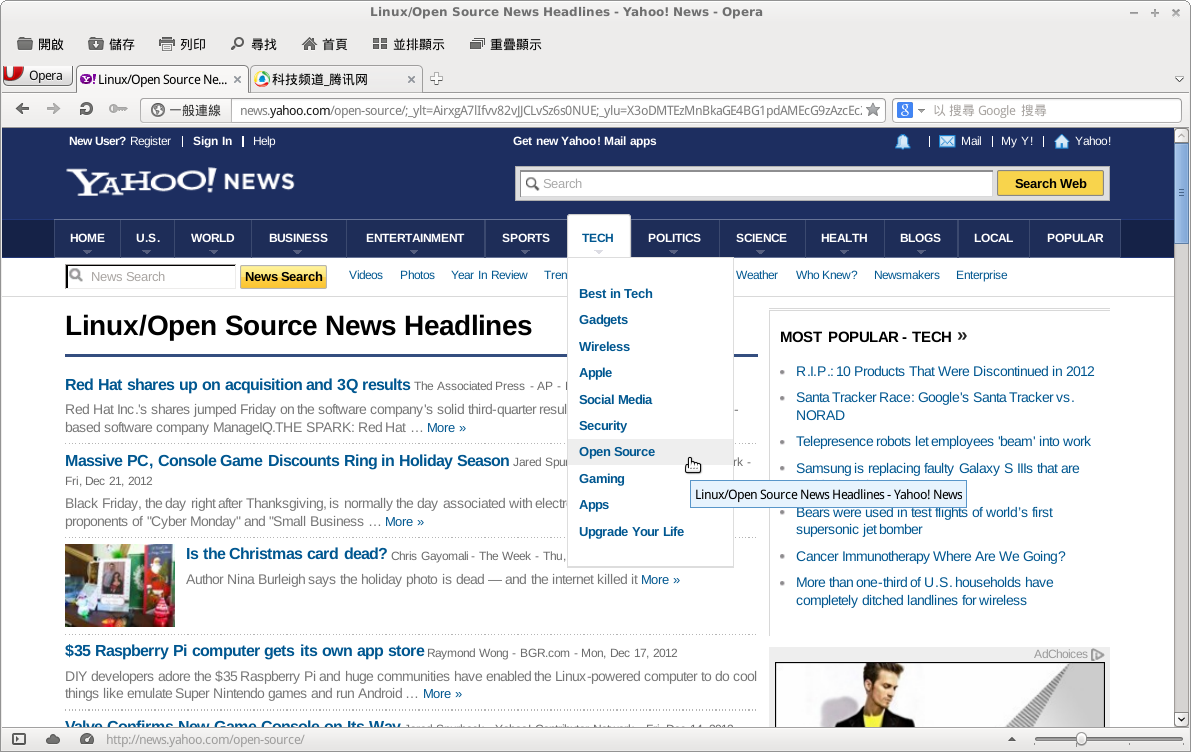The image size is (1191, 752).
Task: Select Wireless in Tech menu
Action: [x=604, y=346]
